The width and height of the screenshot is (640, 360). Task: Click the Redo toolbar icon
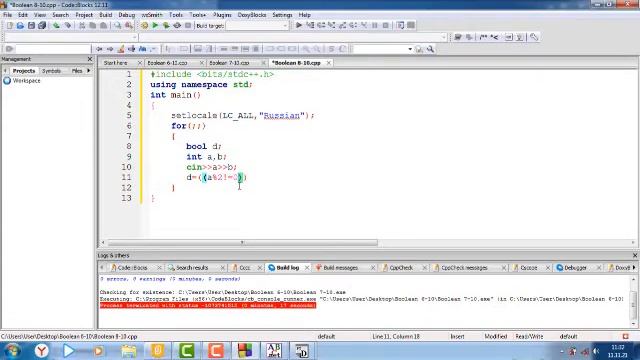click(x=68, y=25)
